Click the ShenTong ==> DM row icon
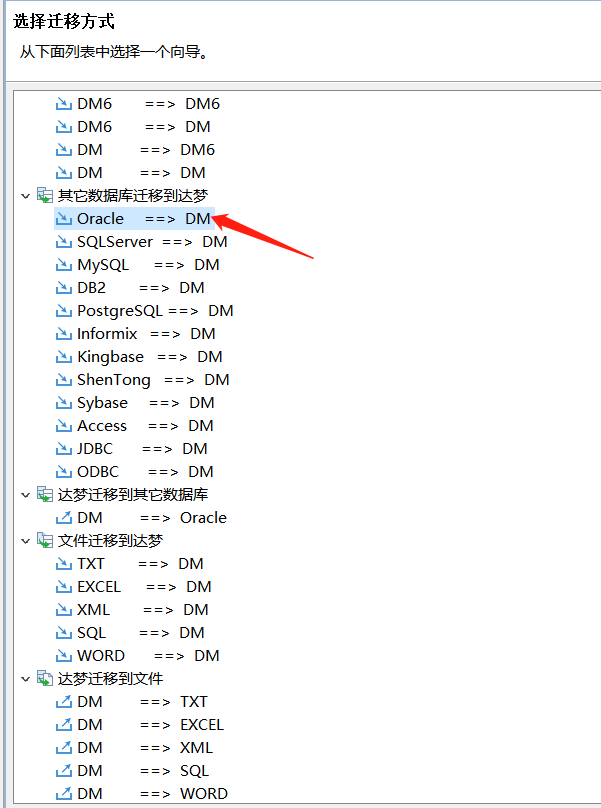This screenshot has width=601, height=808. pos(63,380)
